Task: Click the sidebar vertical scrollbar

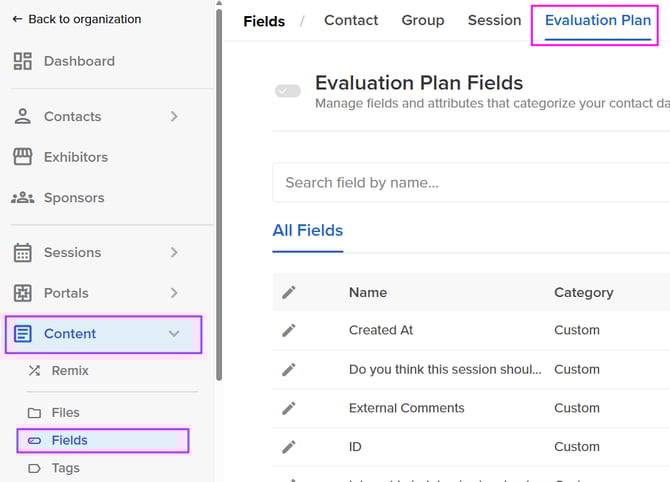Action: click(x=220, y=200)
